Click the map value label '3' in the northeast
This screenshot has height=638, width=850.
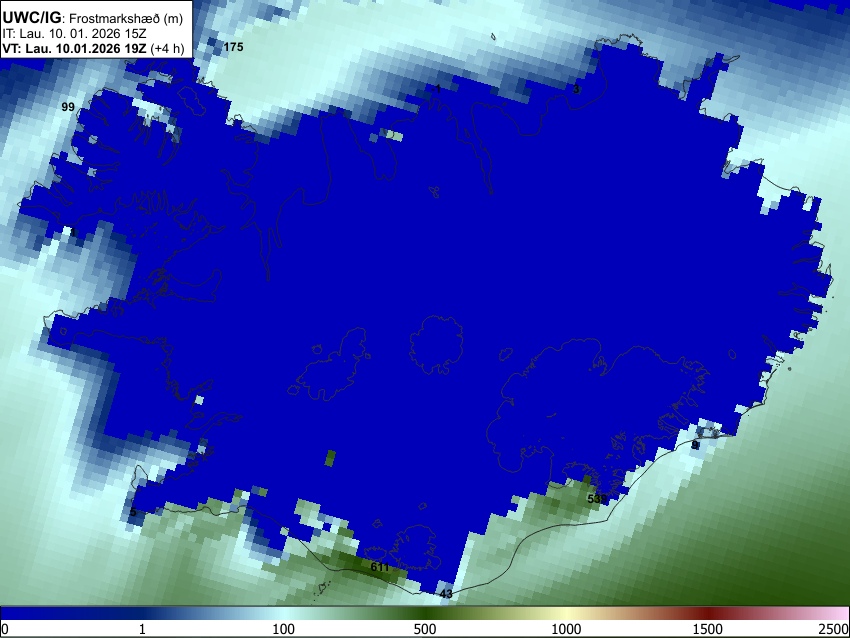pyautogui.click(x=576, y=89)
